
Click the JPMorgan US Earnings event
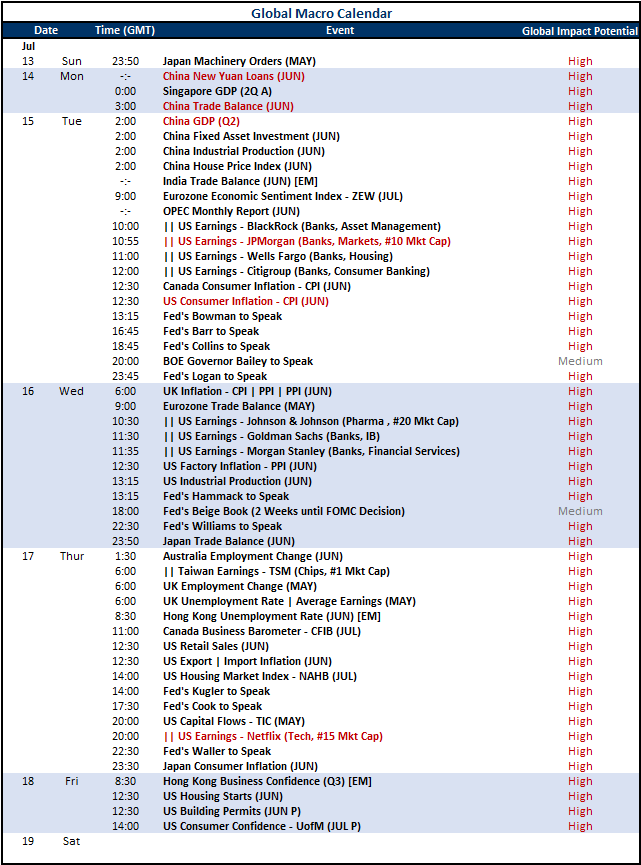pos(307,241)
